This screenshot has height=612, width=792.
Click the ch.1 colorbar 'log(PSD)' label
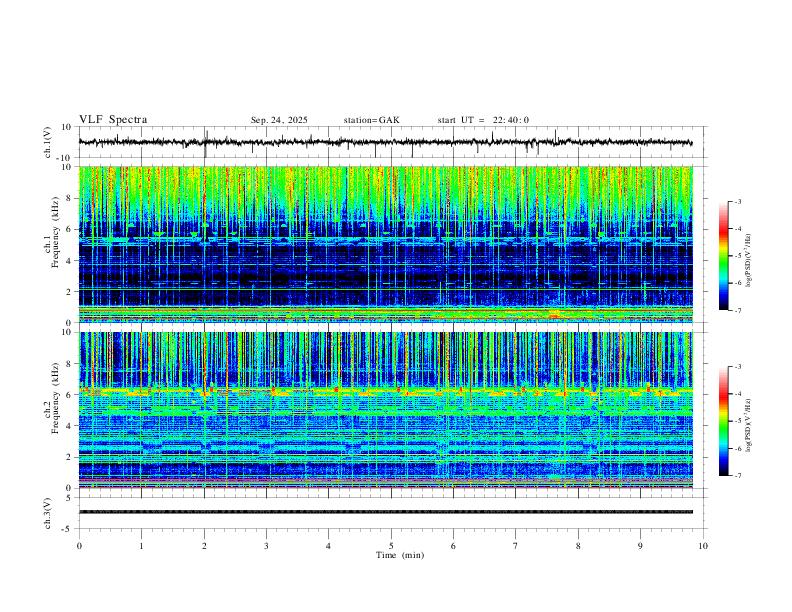749,260
